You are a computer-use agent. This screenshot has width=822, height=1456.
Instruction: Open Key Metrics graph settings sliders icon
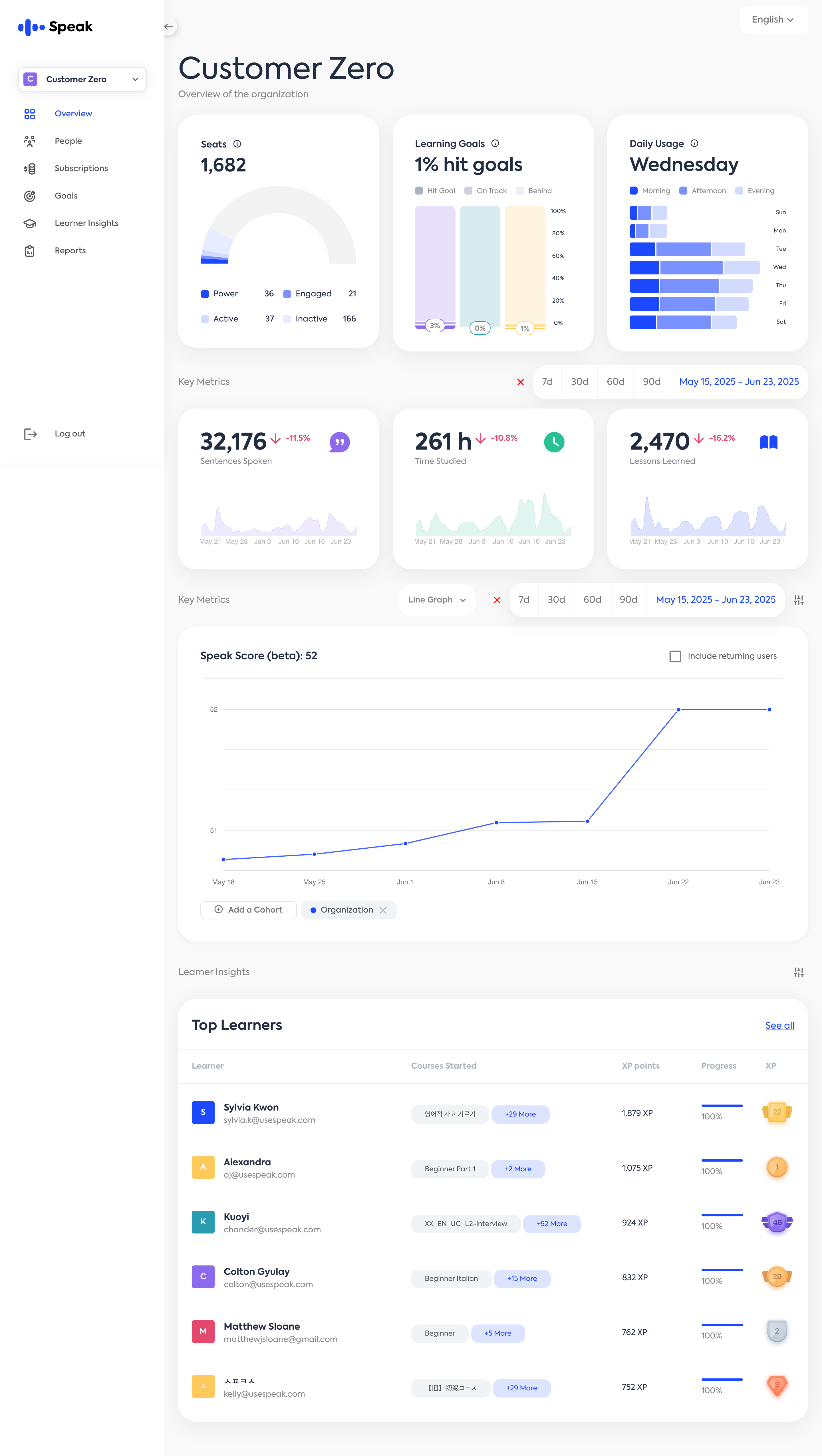click(798, 600)
